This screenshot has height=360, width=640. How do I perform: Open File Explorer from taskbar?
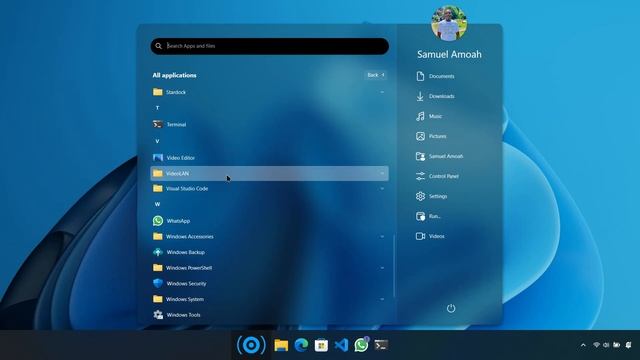coord(281,345)
